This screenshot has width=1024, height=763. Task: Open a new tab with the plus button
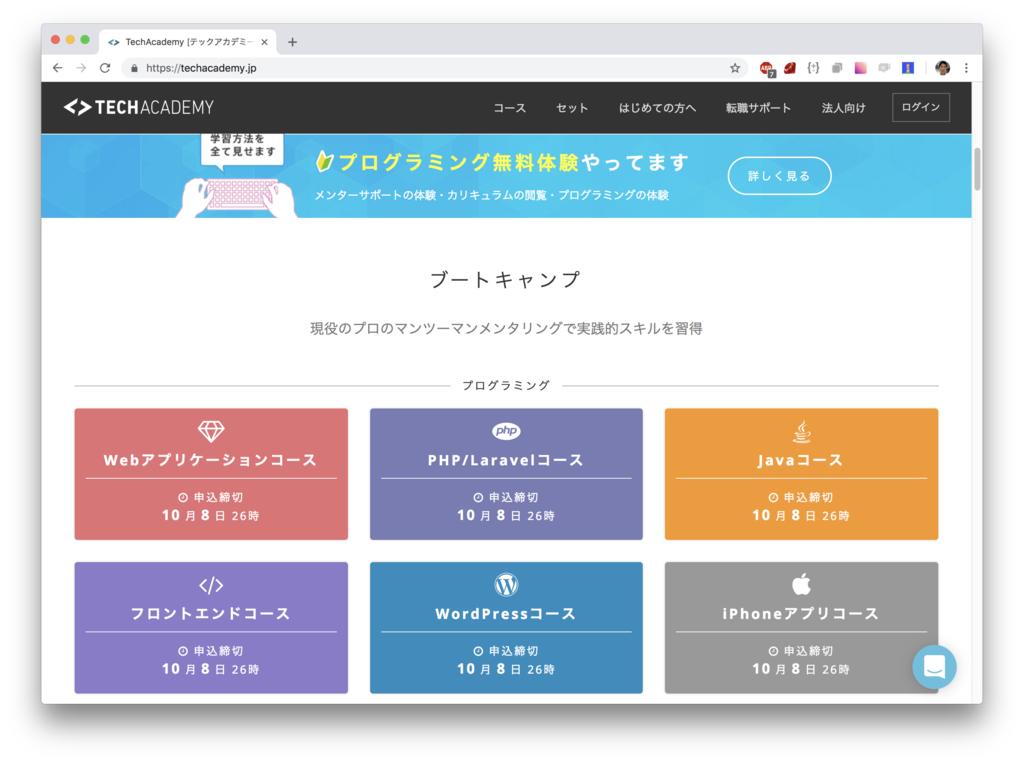291,41
